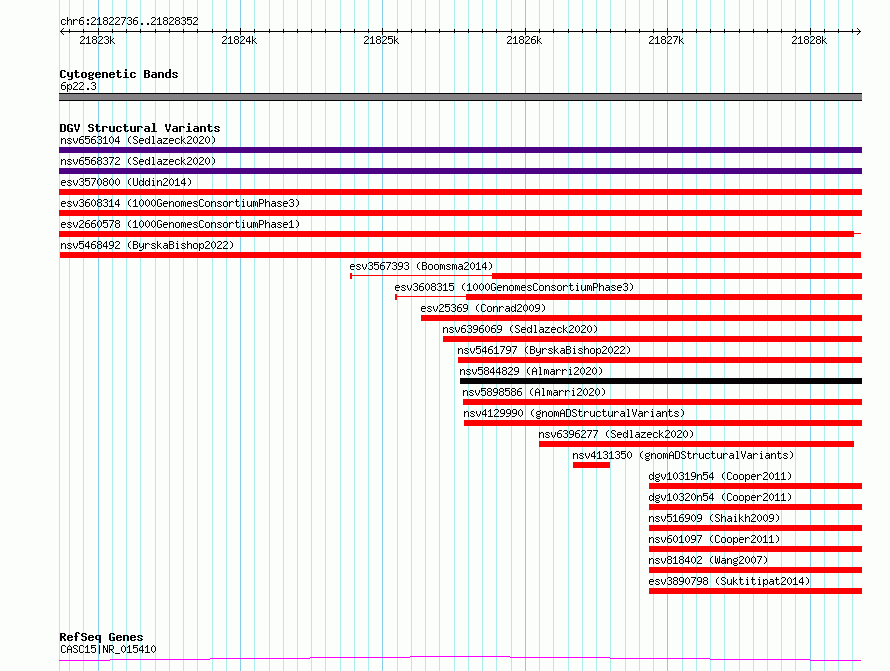Open nsv4129990 (gnomADStructuralVariants) label
This screenshot has width=890, height=671.
(574, 413)
